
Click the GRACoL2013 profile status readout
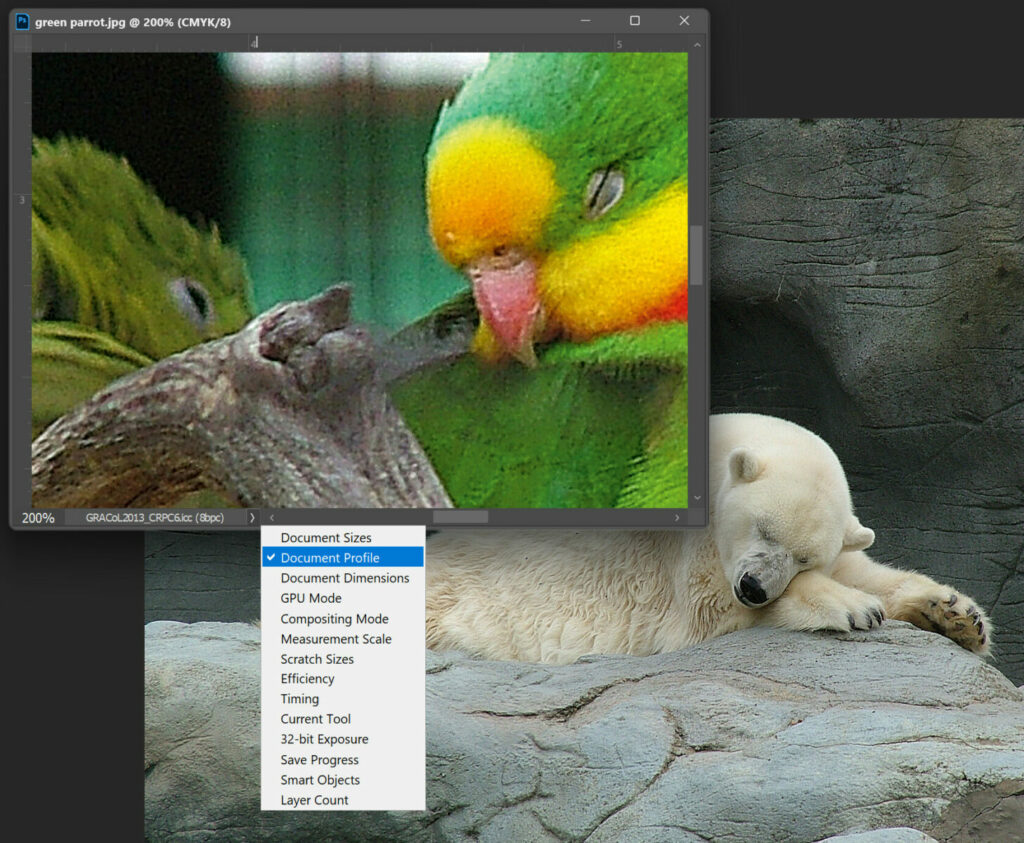(x=154, y=518)
